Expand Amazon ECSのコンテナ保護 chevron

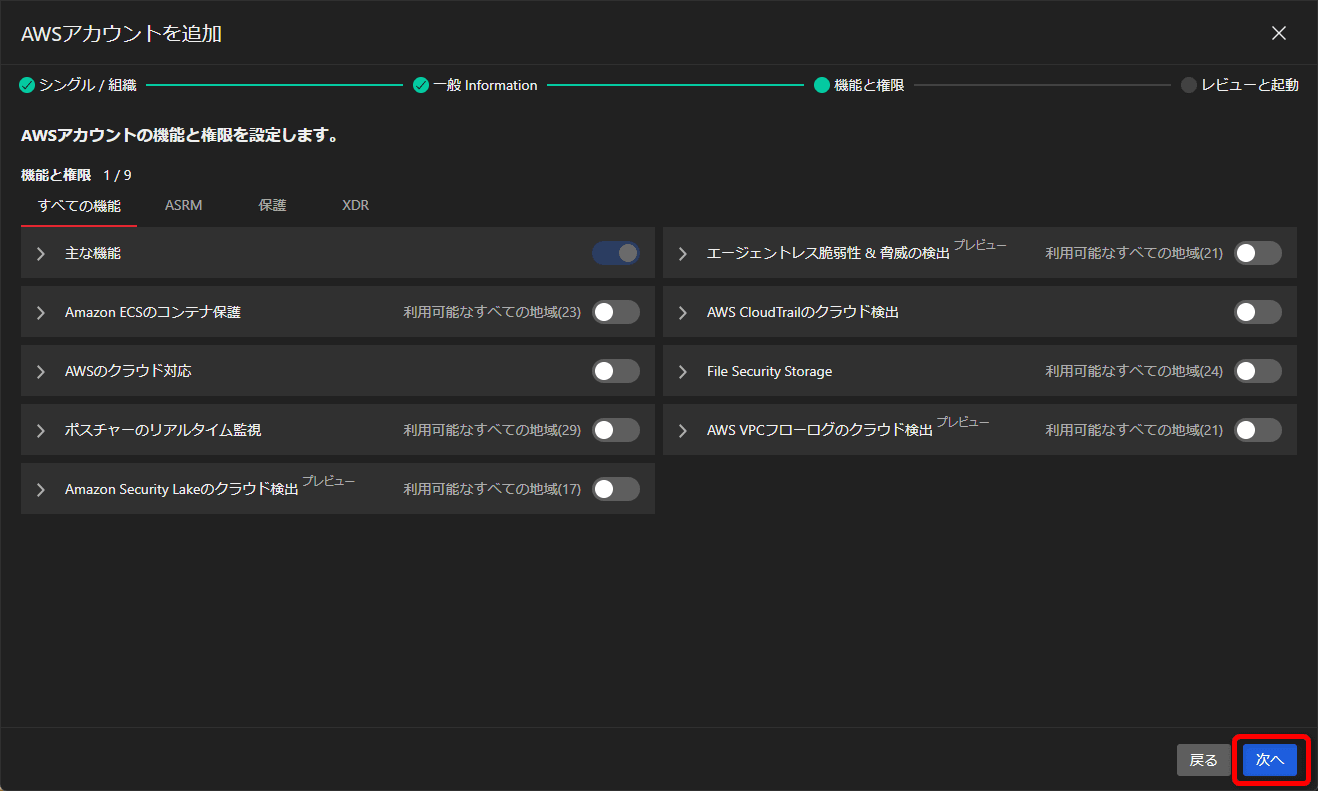tap(41, 313)
